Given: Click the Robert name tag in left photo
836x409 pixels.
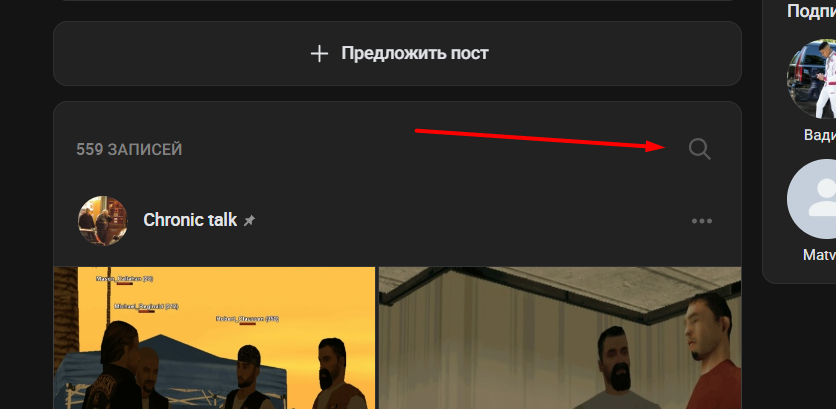Looking at the screenshot, I should [247, 319].
